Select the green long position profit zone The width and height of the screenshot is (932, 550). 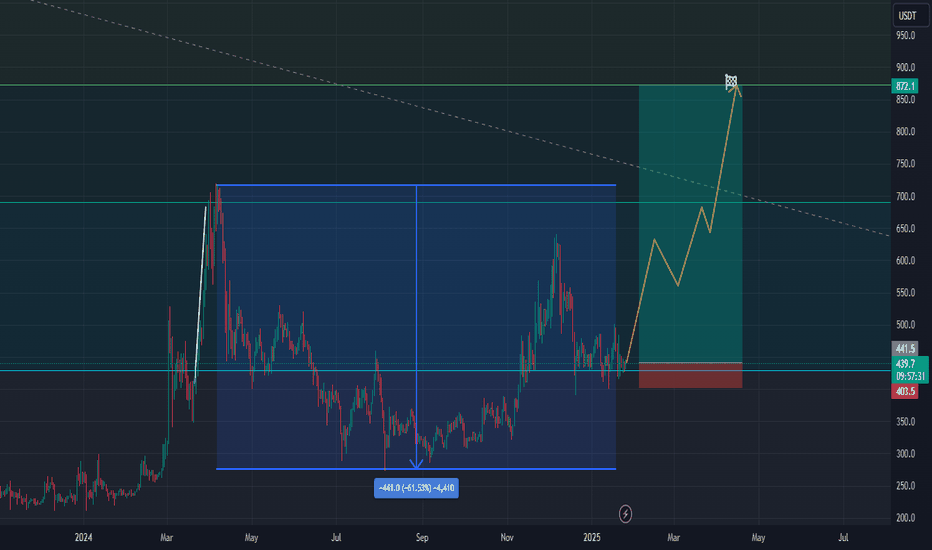coord(691,224)
